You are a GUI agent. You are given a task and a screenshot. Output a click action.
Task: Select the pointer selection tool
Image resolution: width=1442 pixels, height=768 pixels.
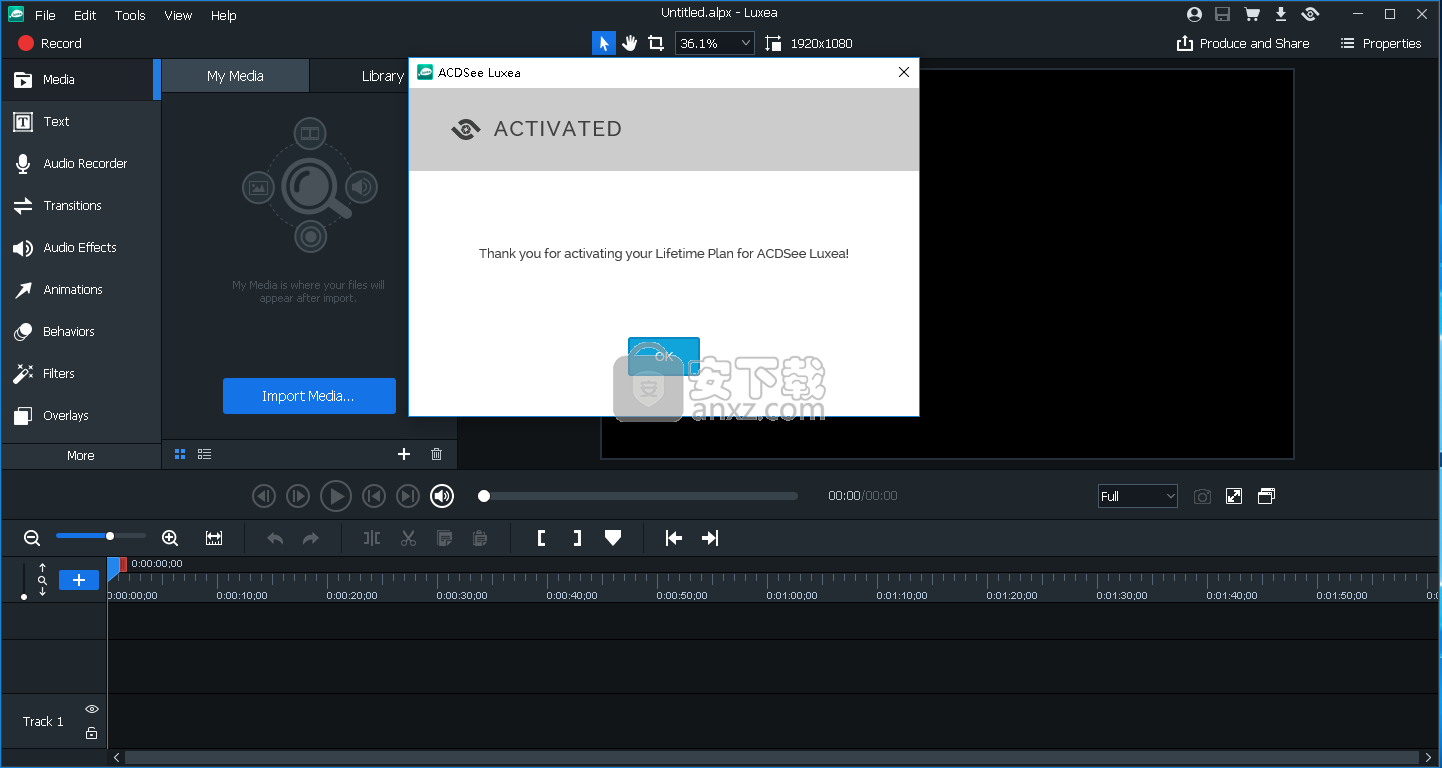coord(603,43)
